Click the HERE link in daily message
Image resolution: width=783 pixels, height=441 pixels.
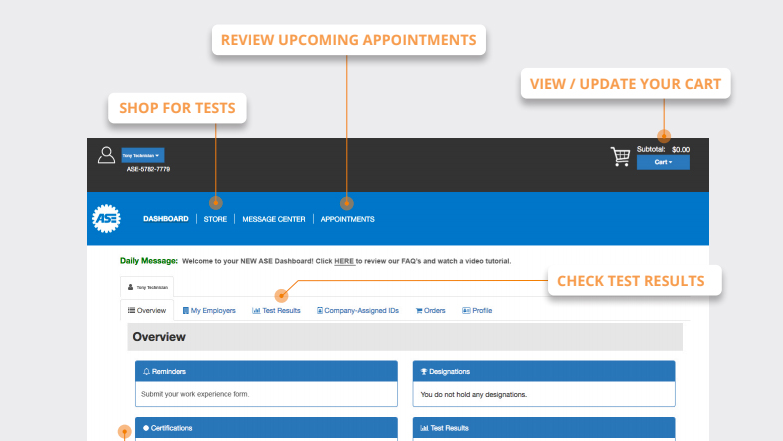(x=344, y=261)
